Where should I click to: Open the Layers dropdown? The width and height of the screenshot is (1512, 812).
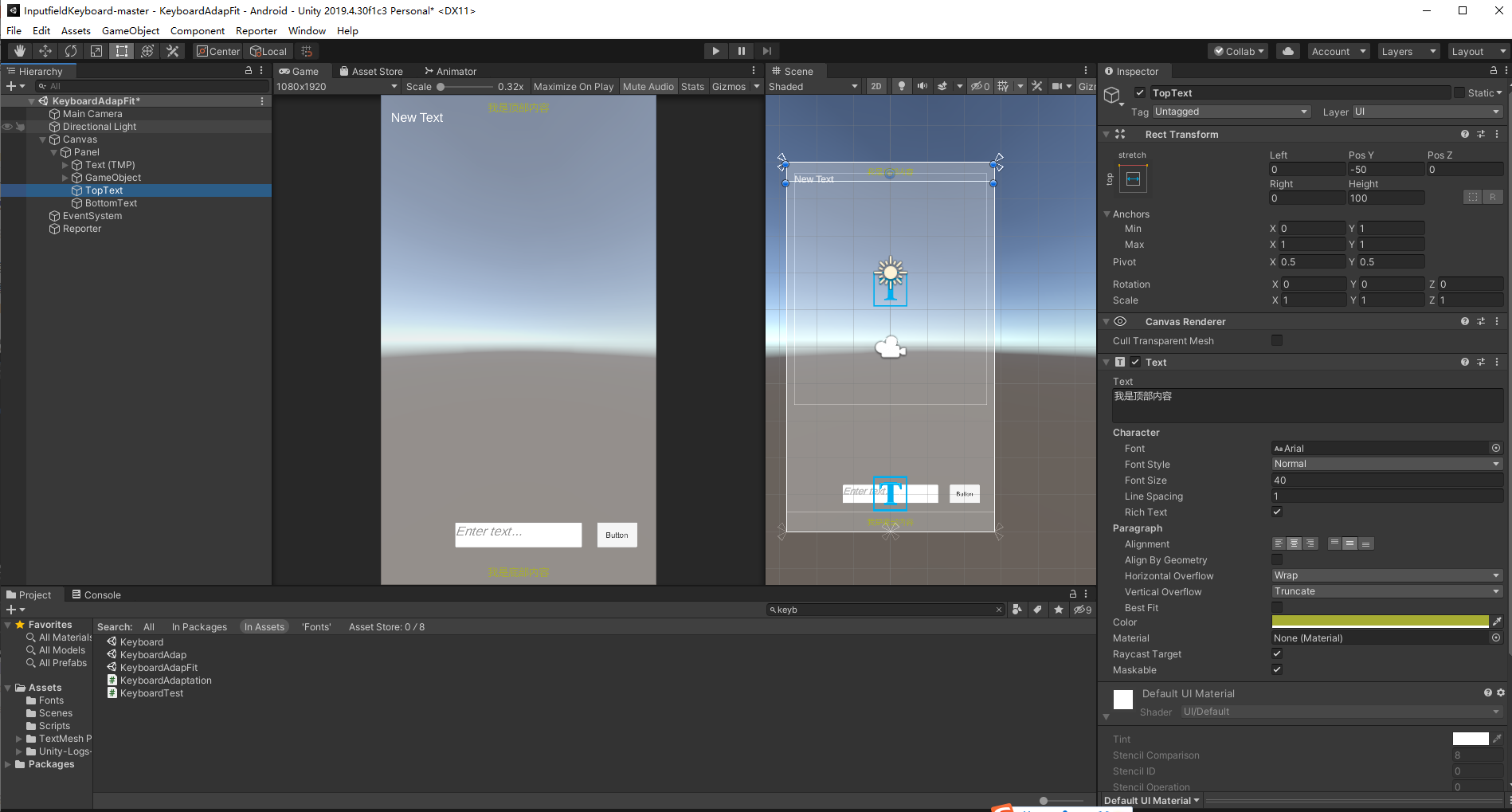pos(1408,51)
